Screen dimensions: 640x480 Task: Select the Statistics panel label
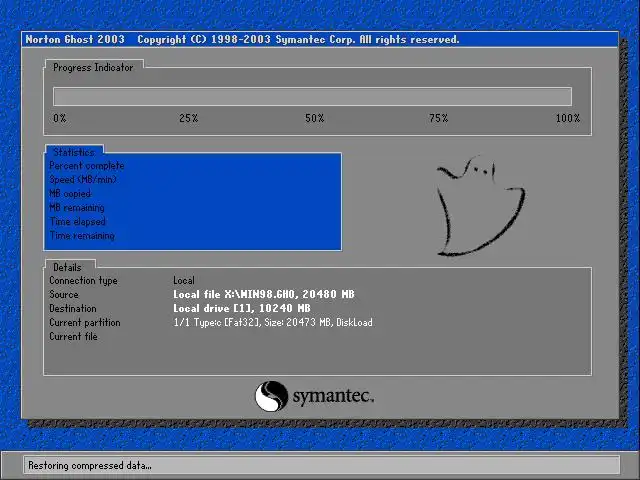point(74,152)
